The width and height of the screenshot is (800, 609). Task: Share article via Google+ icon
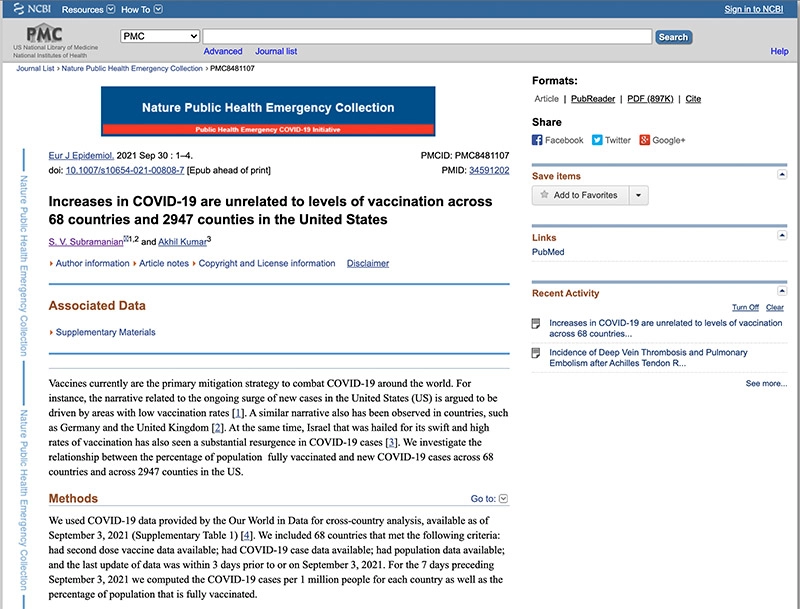(x=644, y=140)
